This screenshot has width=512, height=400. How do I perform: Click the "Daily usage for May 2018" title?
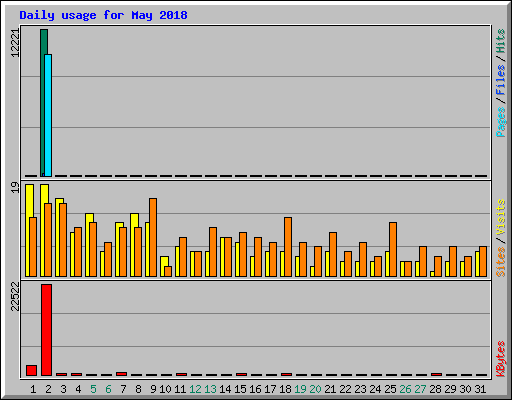click(103, 15)
